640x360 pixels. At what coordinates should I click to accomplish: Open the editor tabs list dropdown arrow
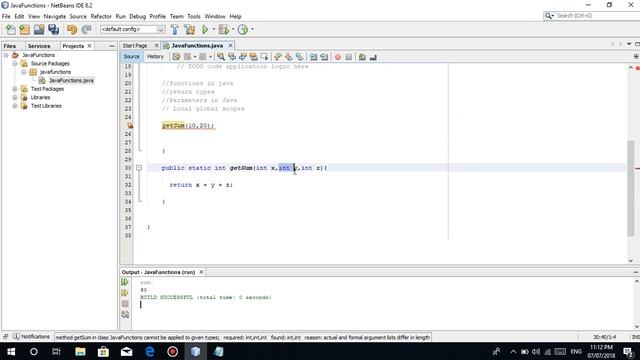pyautogui.click(x=629, y=44)
